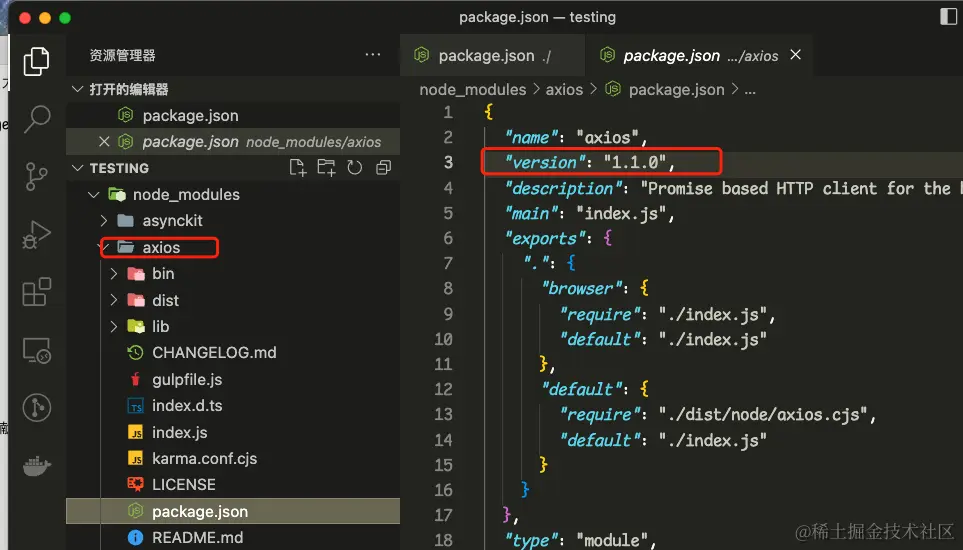963x550 pixels.
Task: Click package.json in the breadcrumb path
Action: [x=676, y=90]
